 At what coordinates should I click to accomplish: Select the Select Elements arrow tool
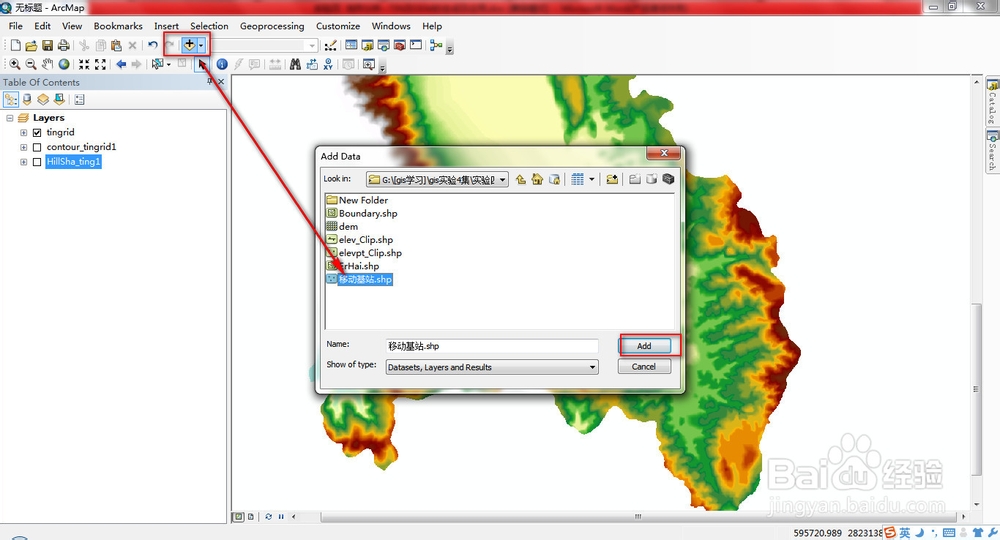pyautogui.click(x=202, y=64)
